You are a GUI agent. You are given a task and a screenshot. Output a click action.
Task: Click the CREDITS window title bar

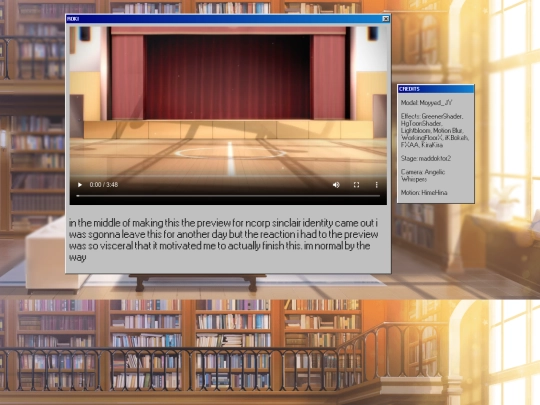(436, 89)
